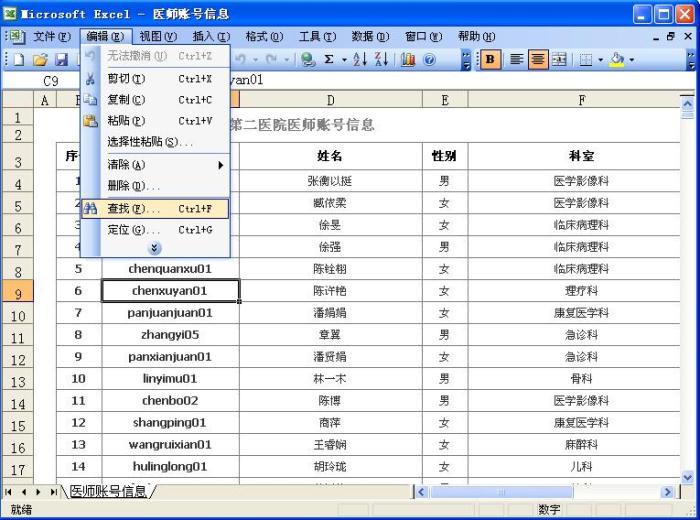Click the Fill Color paint bucket
Screen dimensions: 700x520
pos(616,60)
